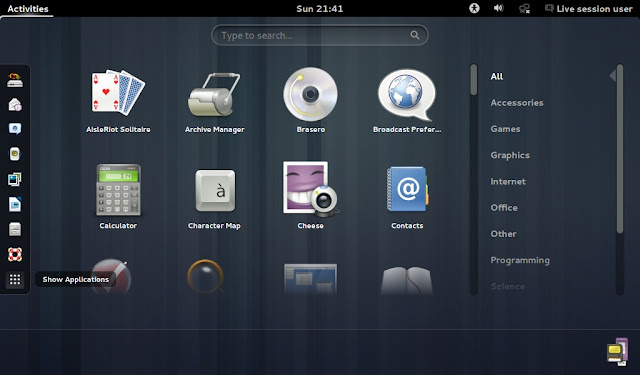Image resolution: width=640 pixels, height=375 pixels.
Task: Click the volume speaker icon in top bar
Action: click(x=498, y=8)
